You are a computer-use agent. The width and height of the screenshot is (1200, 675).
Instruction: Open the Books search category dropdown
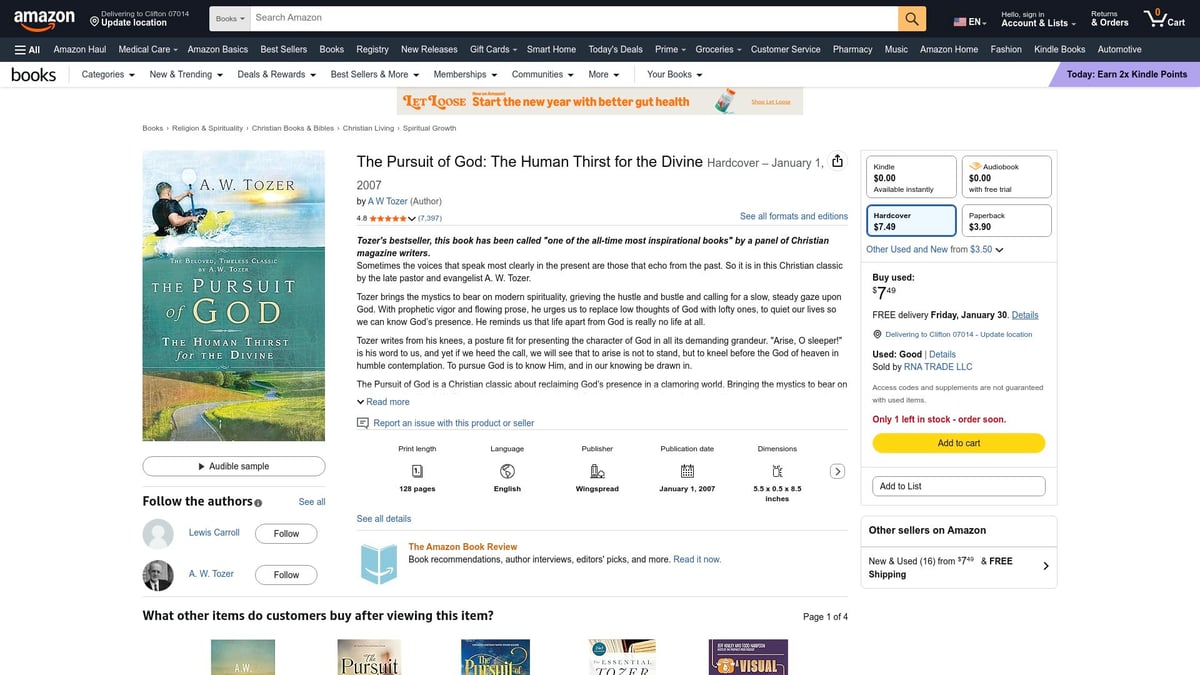pyautogui.click(x=228, y=17)
